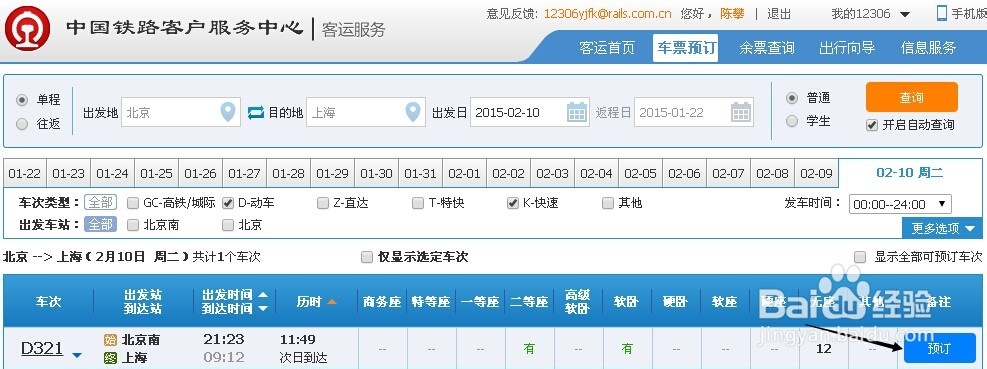Open the 出行向导 nav tab
Screen dimensions: 987x369
point(847,48)
